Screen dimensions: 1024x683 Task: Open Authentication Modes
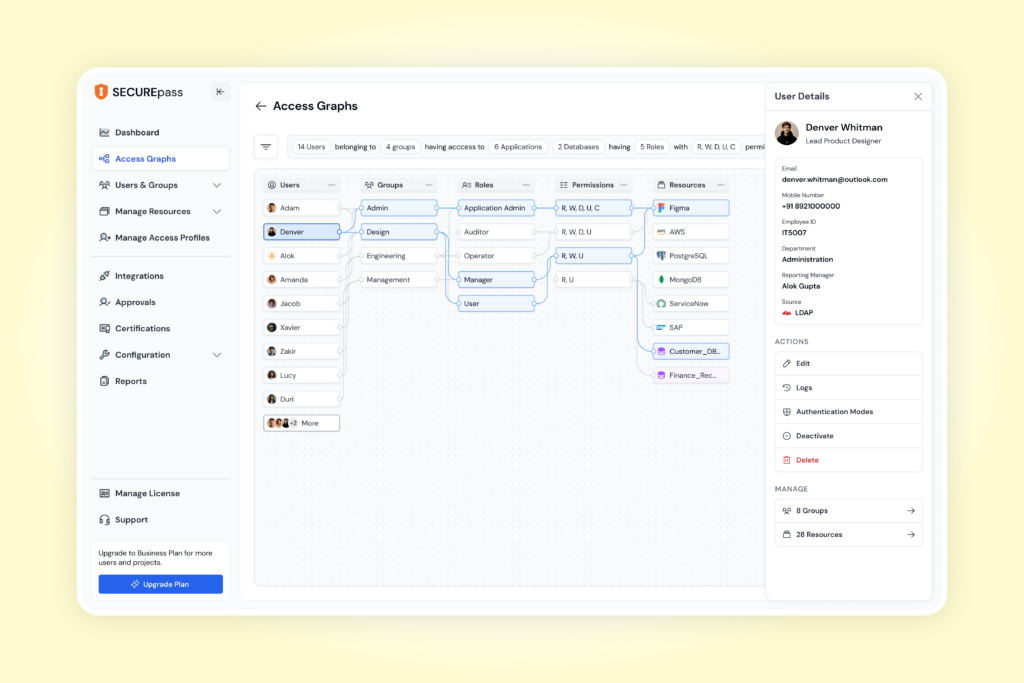pos(848,412)
